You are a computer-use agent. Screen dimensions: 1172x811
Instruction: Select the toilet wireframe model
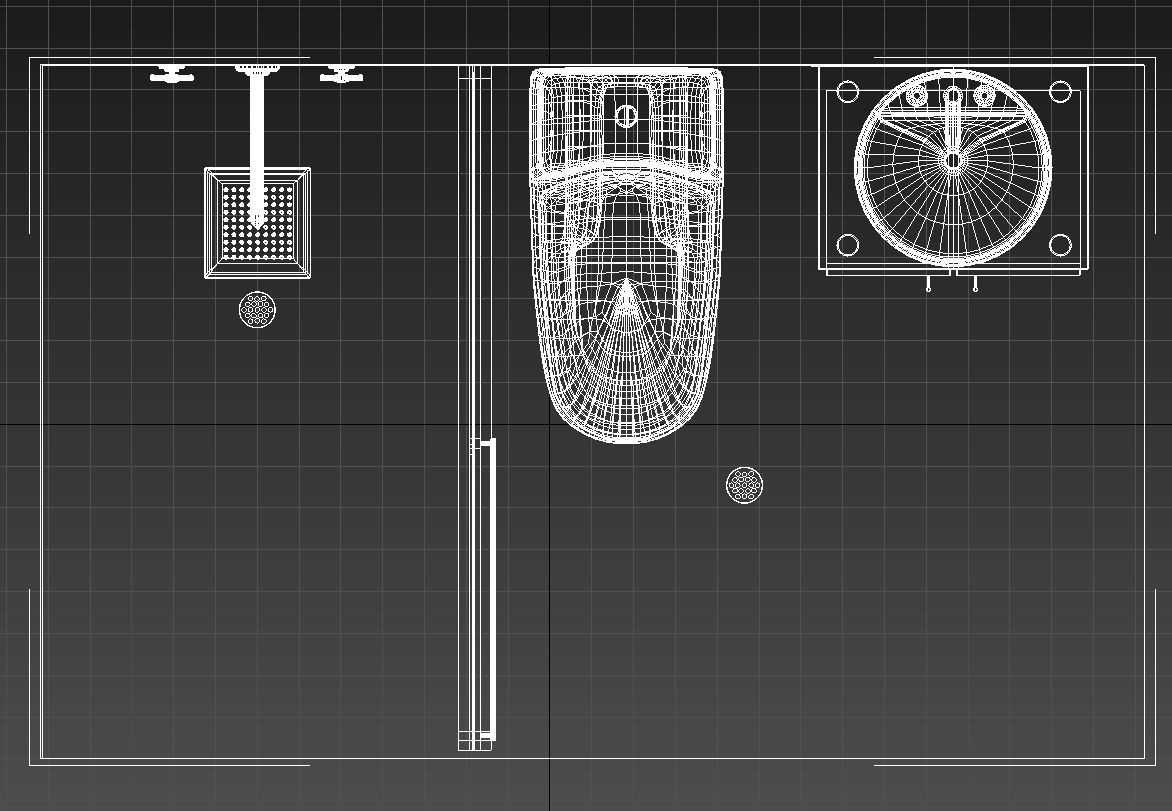coord(626,255)
